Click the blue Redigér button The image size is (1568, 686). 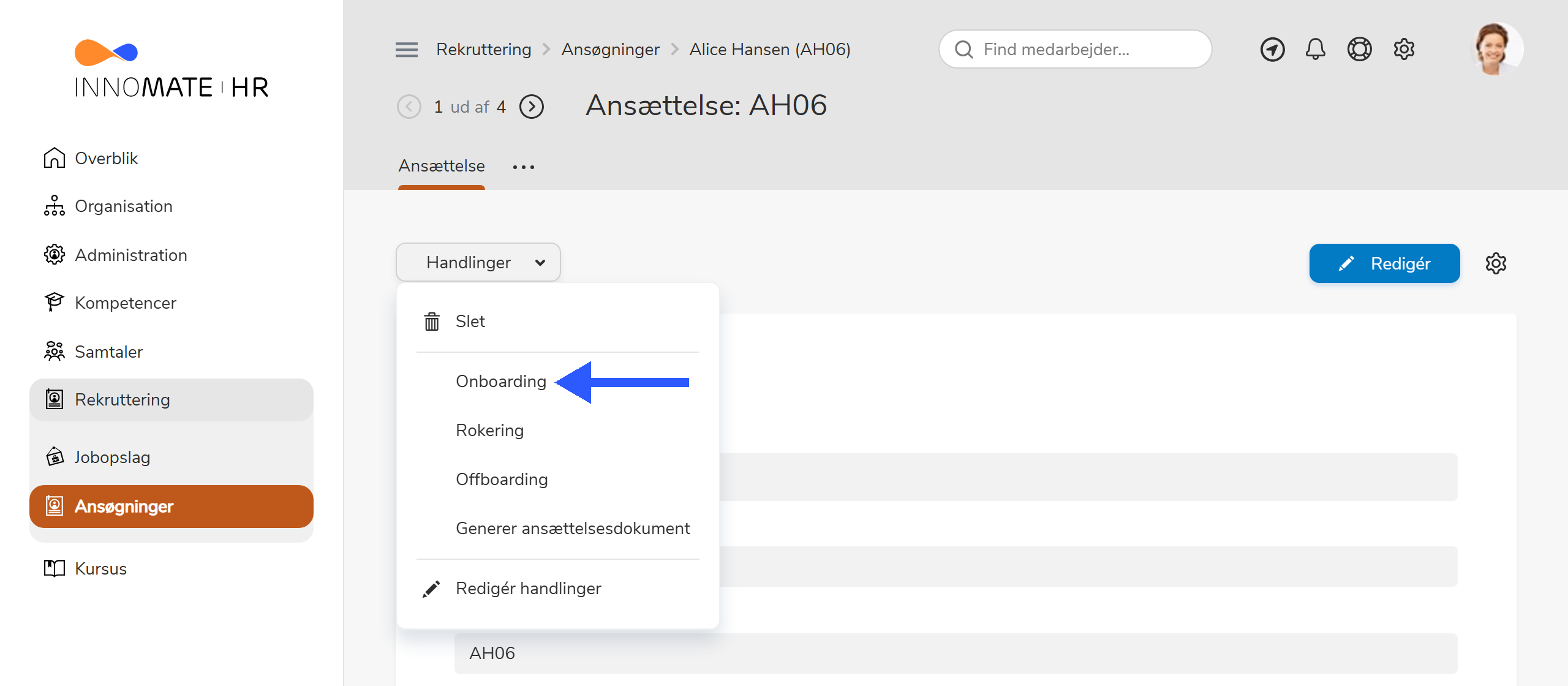coord(1385,263)
